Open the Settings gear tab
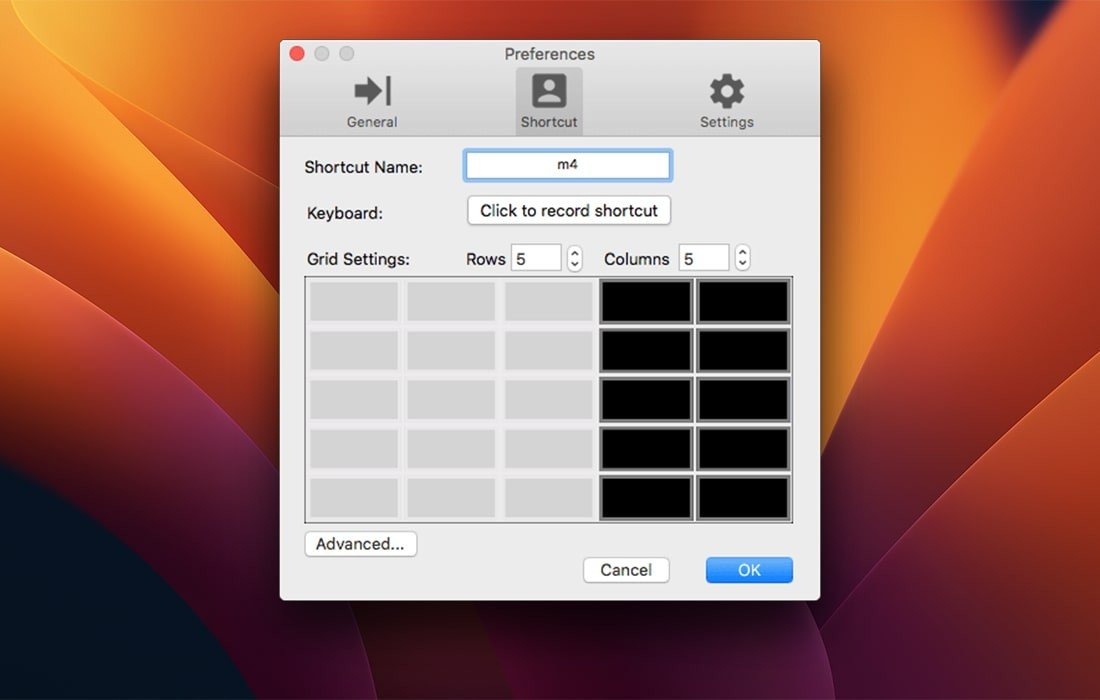 click(726, 102)
